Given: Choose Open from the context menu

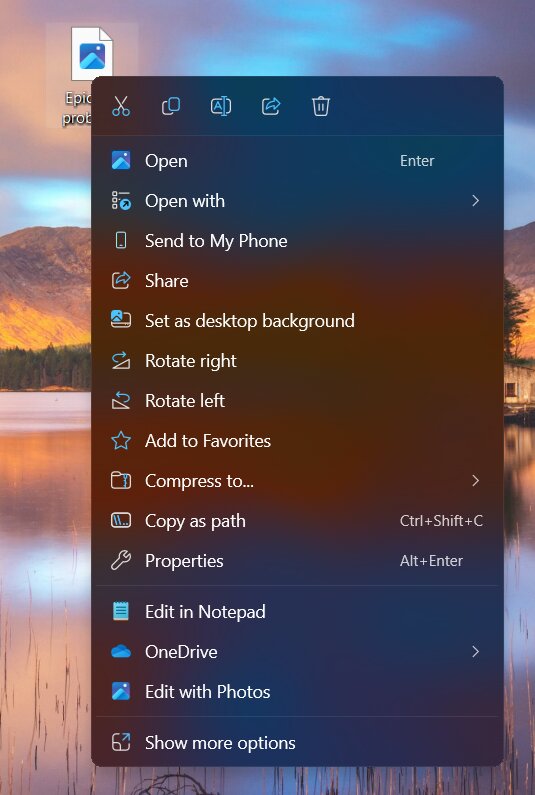Looking at the screenshot, I should (297, 161).
